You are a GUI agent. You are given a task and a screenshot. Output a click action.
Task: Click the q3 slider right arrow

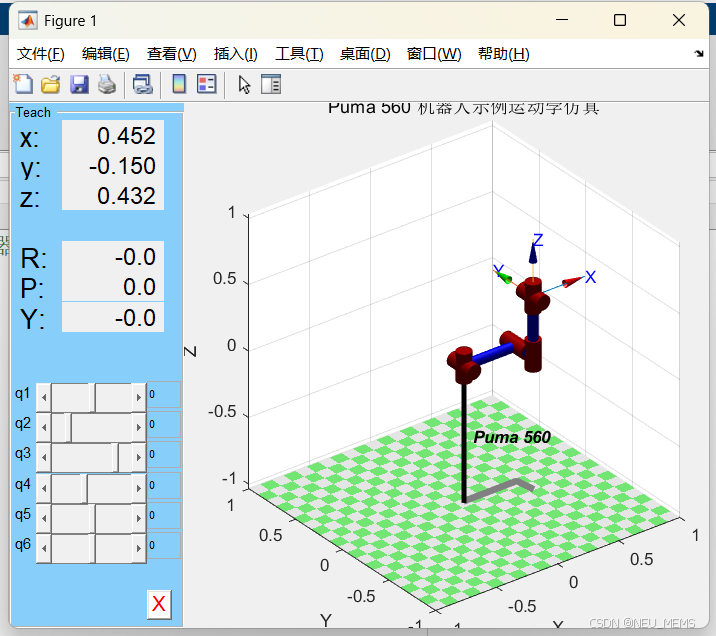pos(139,457)
